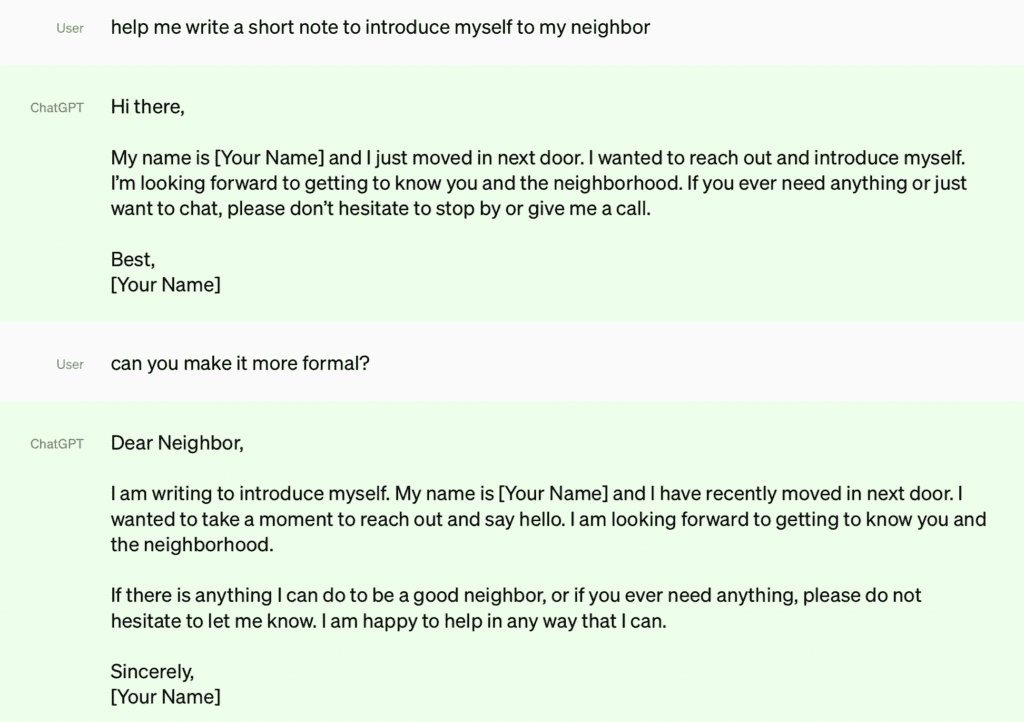The image size is (1024, 722).
Task: Click the "I am writing to introduce myself" sentence
Action: pyautogui.click(x=250, y=494)
